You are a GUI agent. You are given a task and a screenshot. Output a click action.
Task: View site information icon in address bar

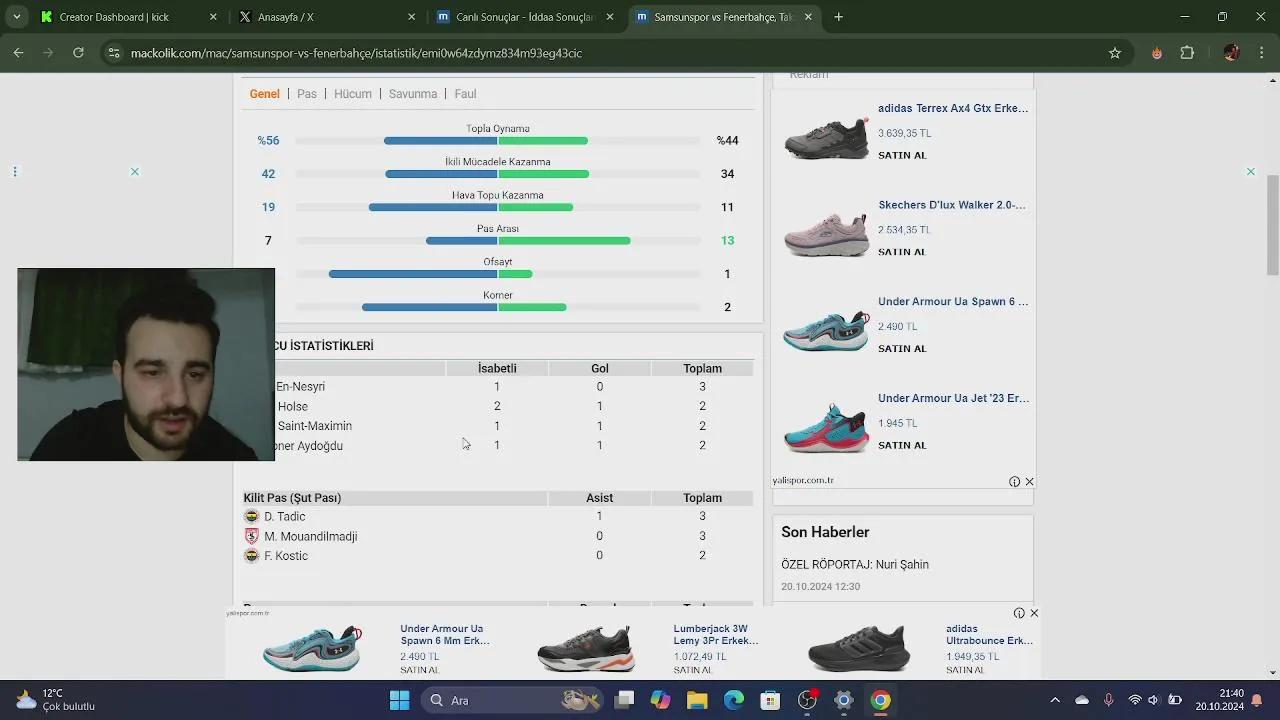[x=114, y=53]
